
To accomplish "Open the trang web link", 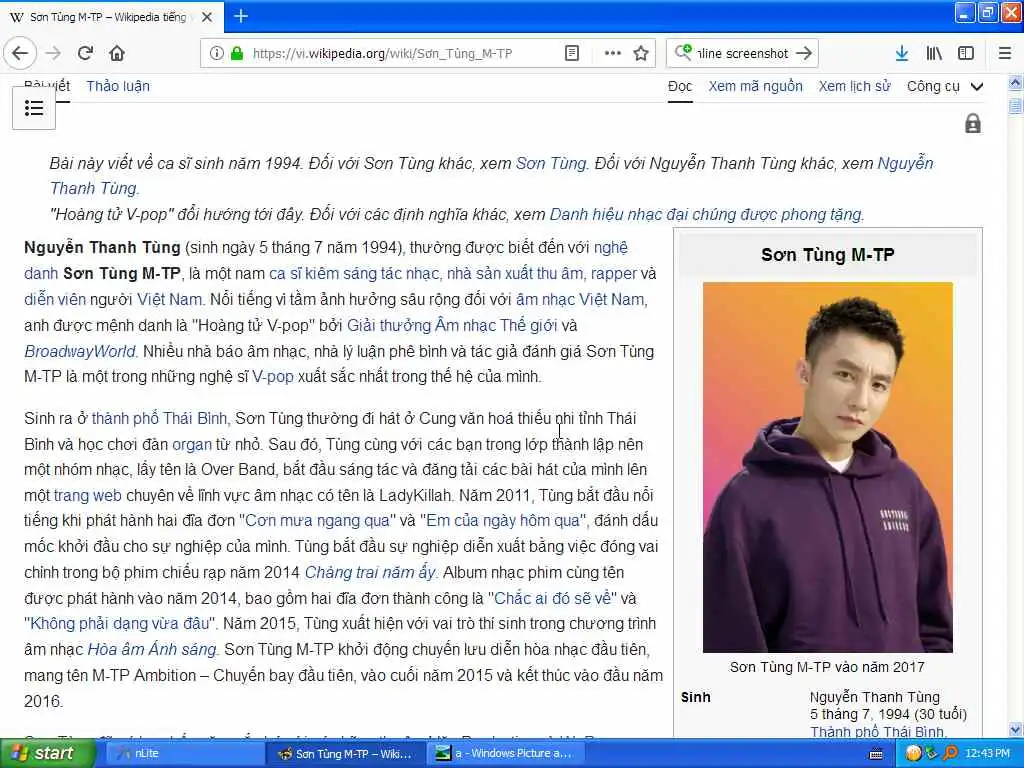I will click(88, 496).
